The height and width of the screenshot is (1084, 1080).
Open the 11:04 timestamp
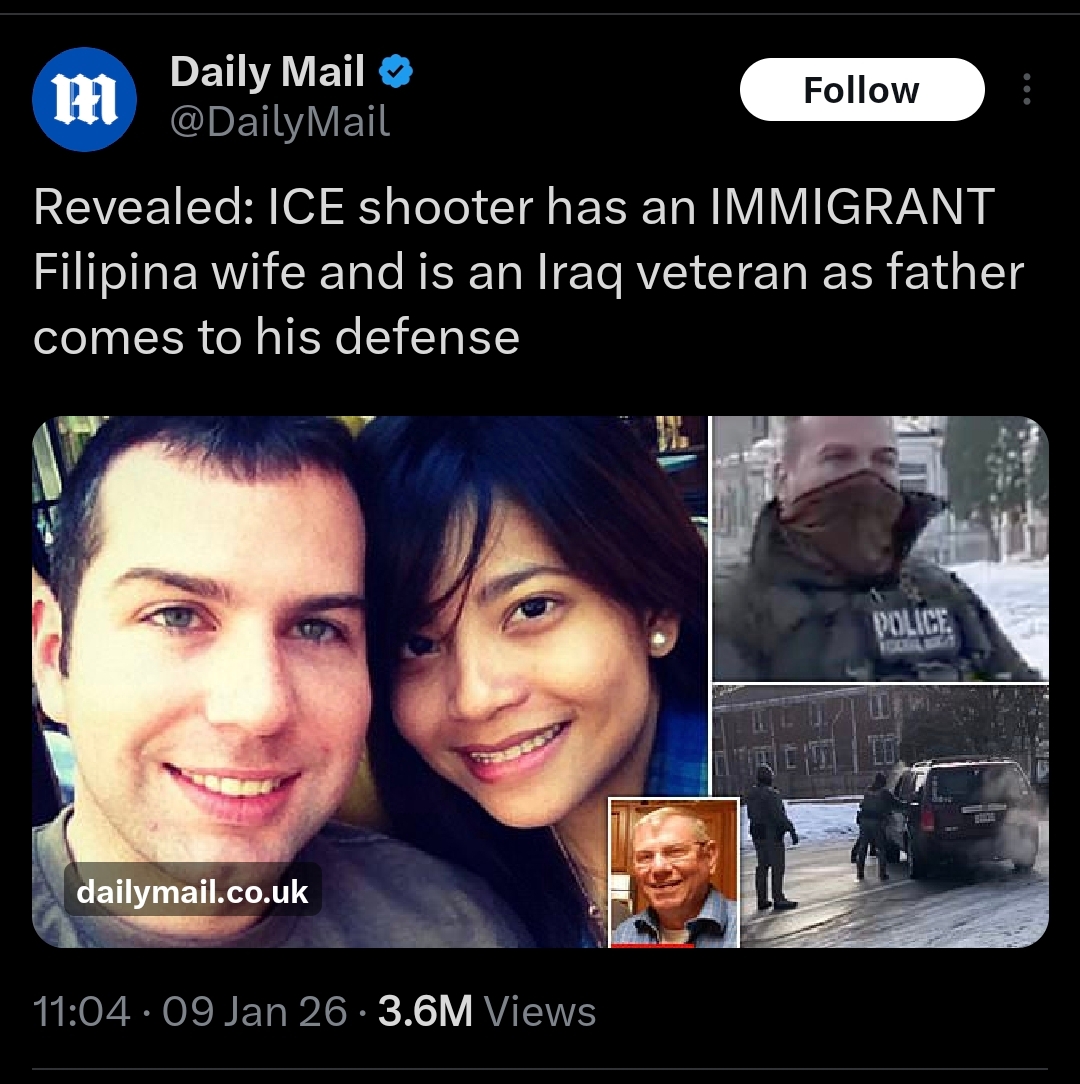tap(82, 1011)
